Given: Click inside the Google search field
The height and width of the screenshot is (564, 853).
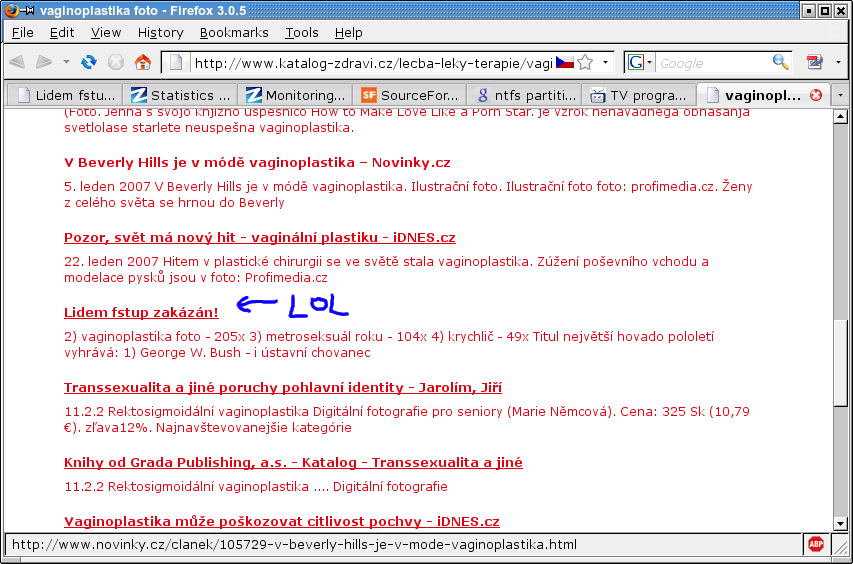Looking at the screenshot, I should click(x=712, y=63).
